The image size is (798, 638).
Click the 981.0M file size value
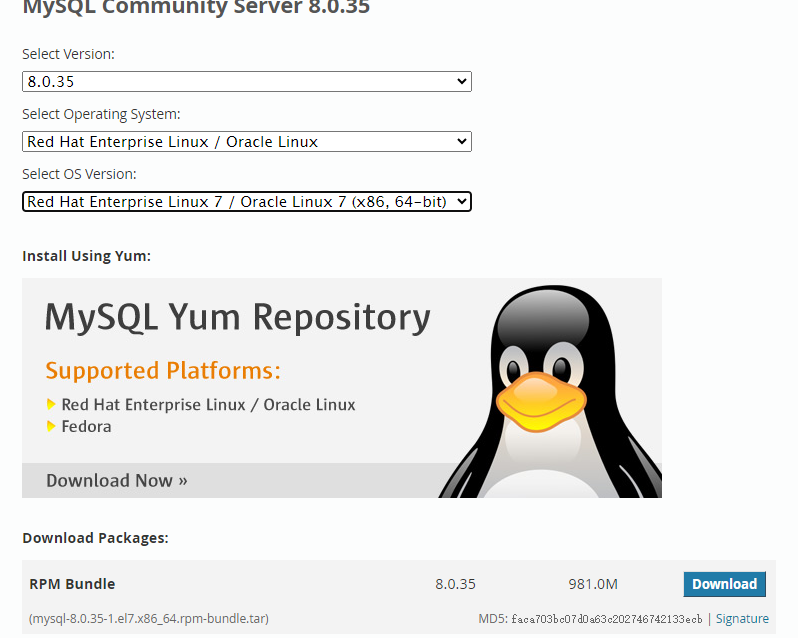tap(593, 584)
